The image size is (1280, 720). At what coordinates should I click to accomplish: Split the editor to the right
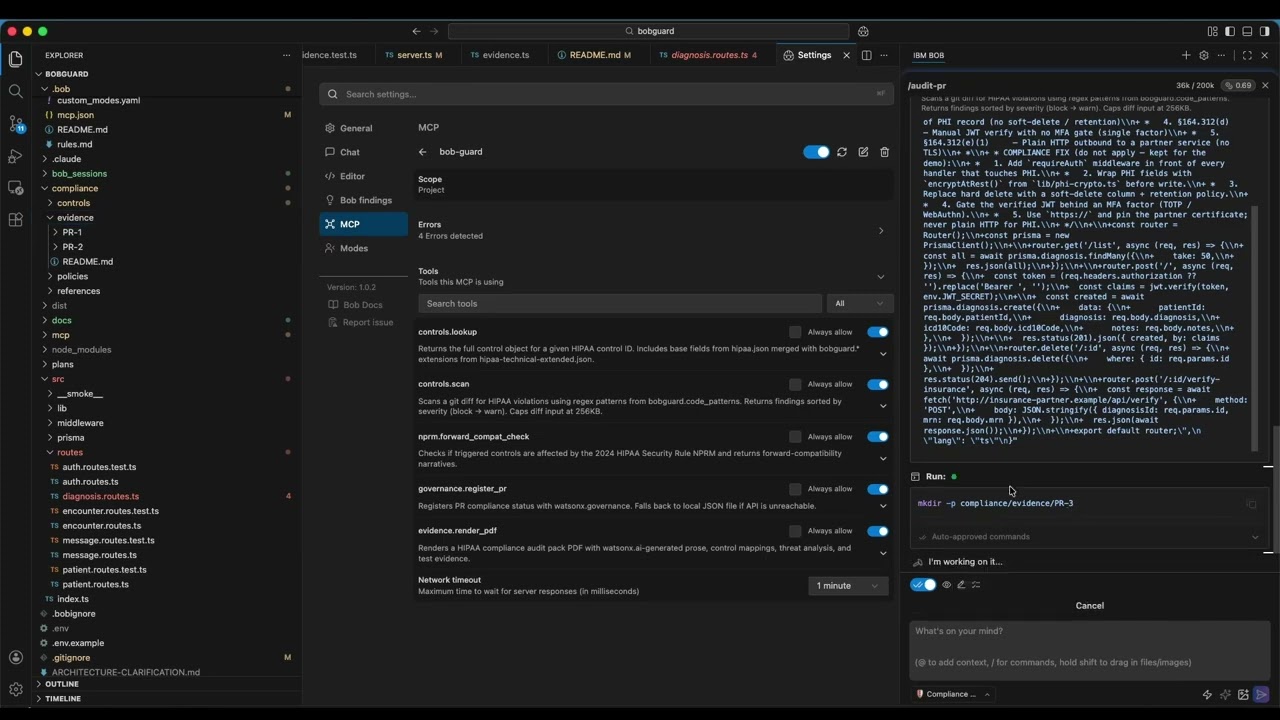(x=866, y=55)
